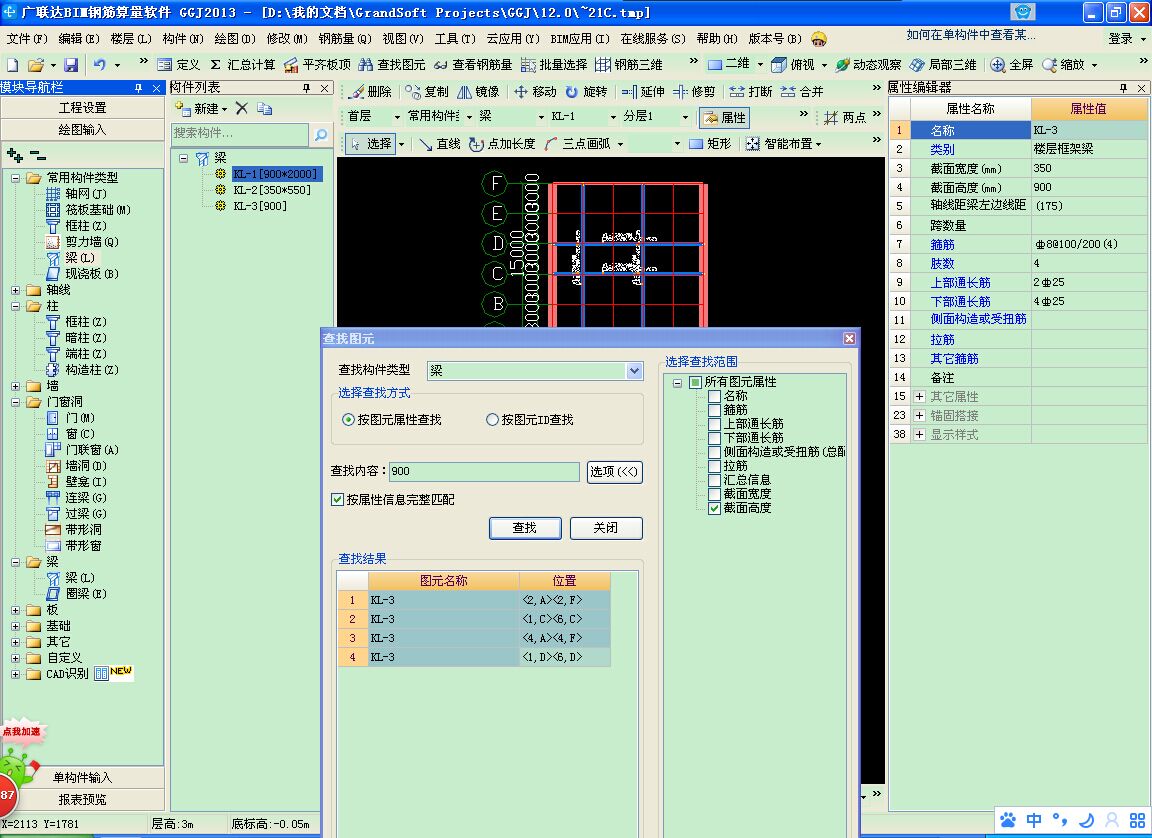Uncheck 截面高度 in search scope
The height and width of the screenshot is (838, 1152).
point(714,508)
